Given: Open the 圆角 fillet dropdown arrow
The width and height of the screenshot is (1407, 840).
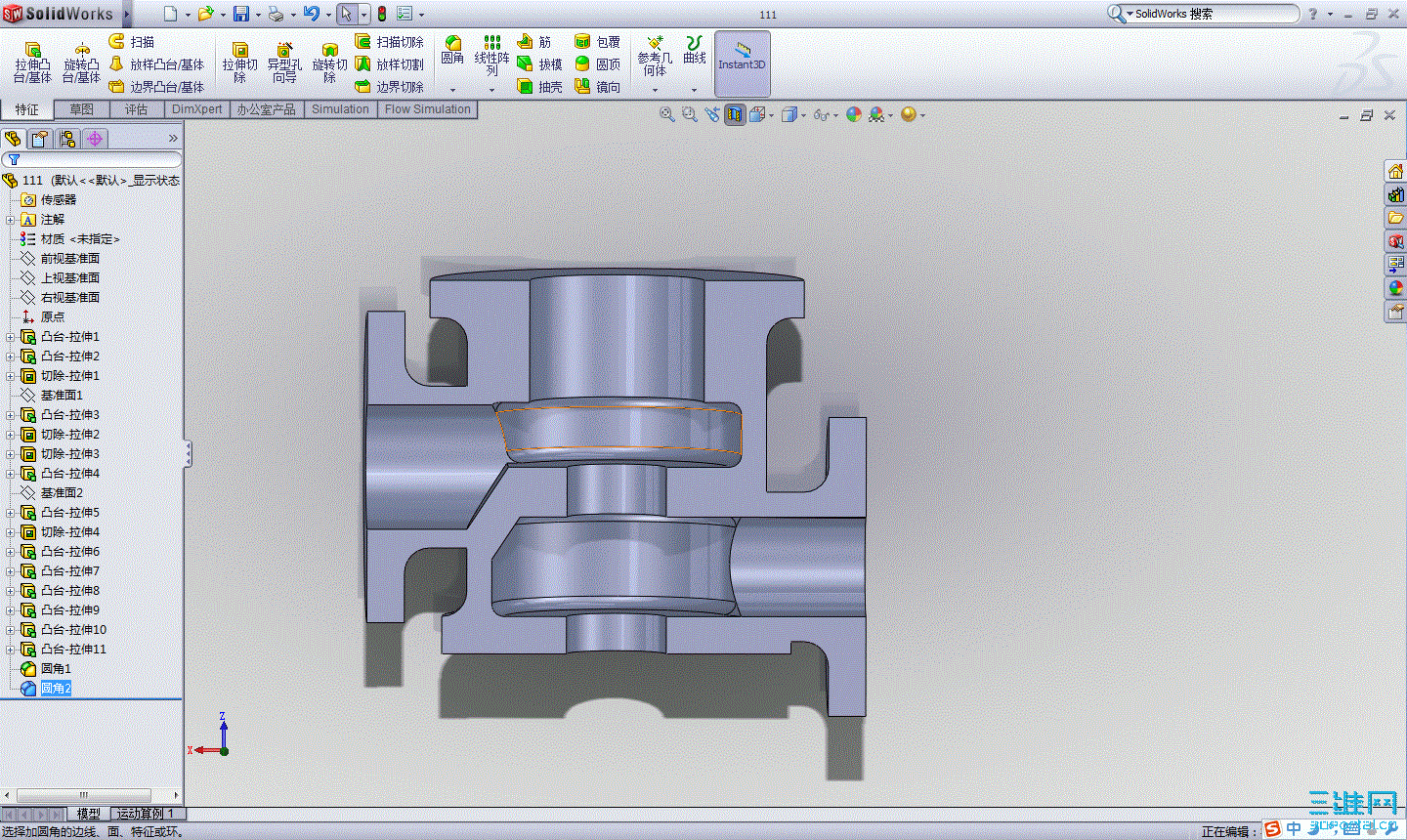Looking at the screenshot, I should (452, 89).
